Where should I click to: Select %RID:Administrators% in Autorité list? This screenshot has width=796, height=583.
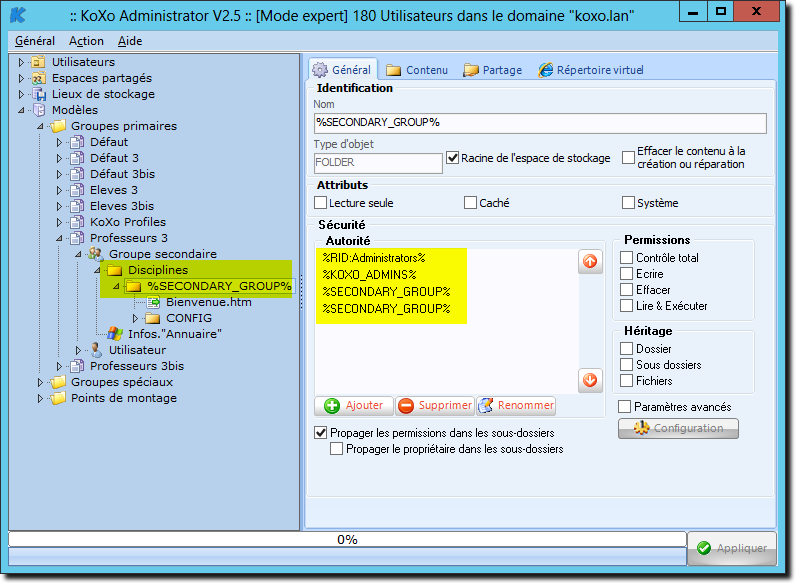[x=374, y=258]
